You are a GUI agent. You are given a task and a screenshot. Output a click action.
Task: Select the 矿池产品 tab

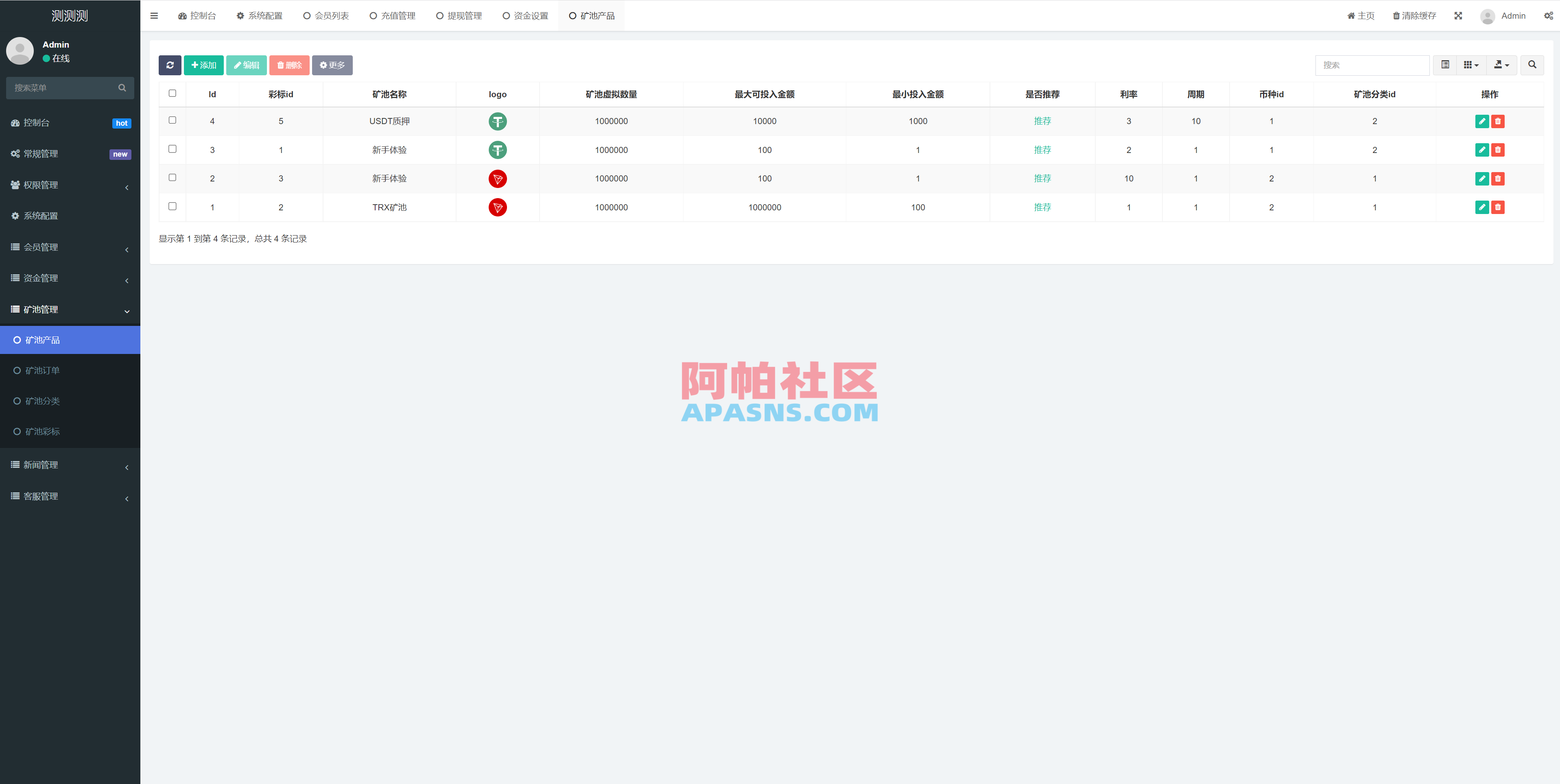[591, 15]
